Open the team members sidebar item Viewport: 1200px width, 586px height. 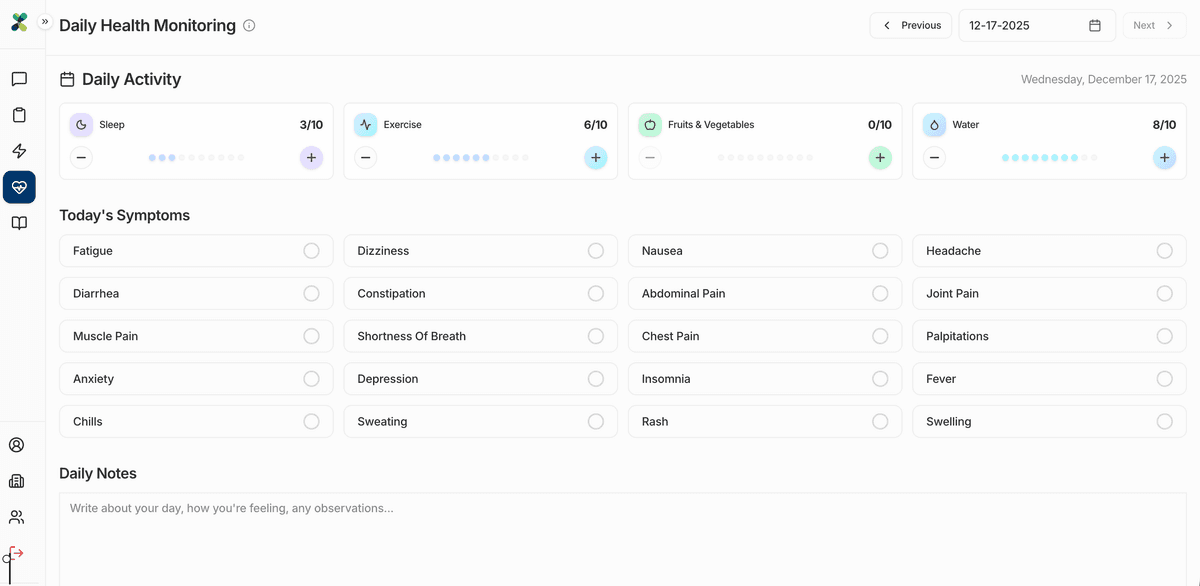[x=17, y=517]
